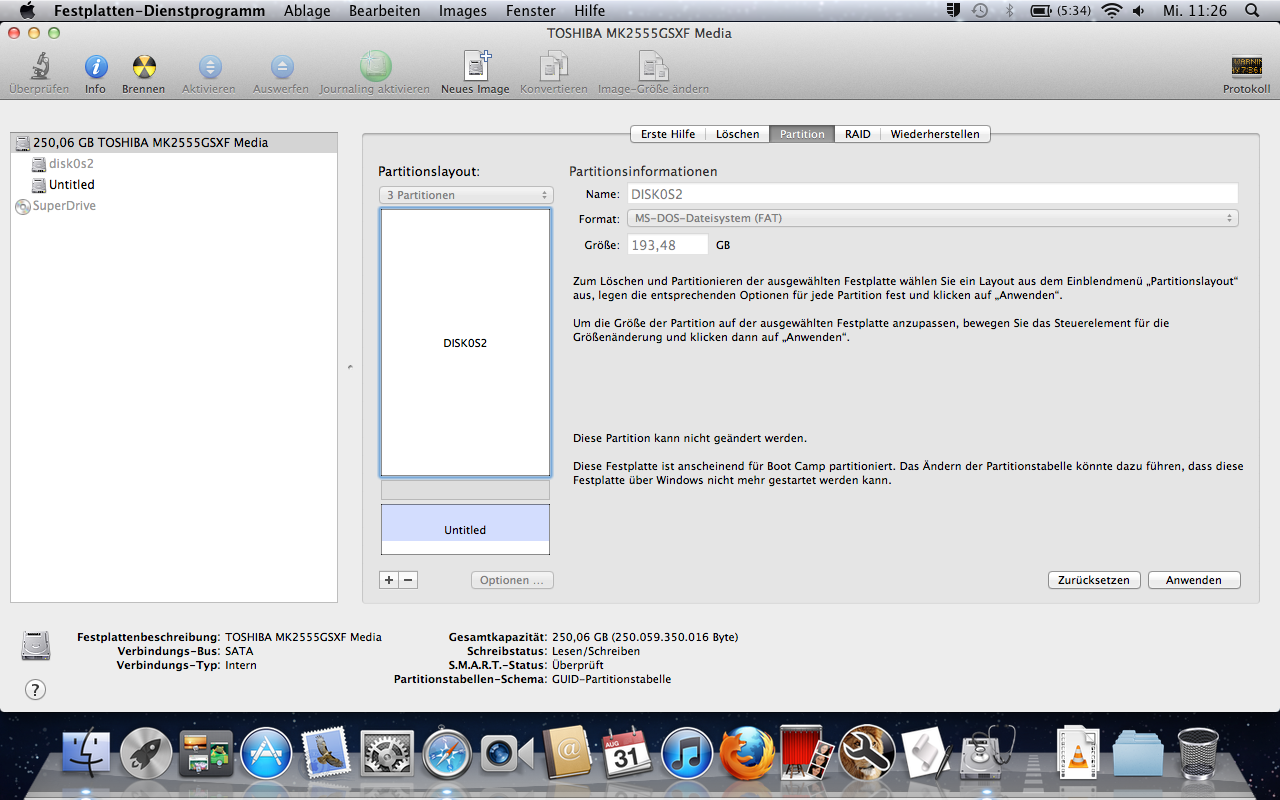This screenshot has height=800, width=1280.
Task: Open Trash in the Dock
Action: click(x=1198, y=753)
